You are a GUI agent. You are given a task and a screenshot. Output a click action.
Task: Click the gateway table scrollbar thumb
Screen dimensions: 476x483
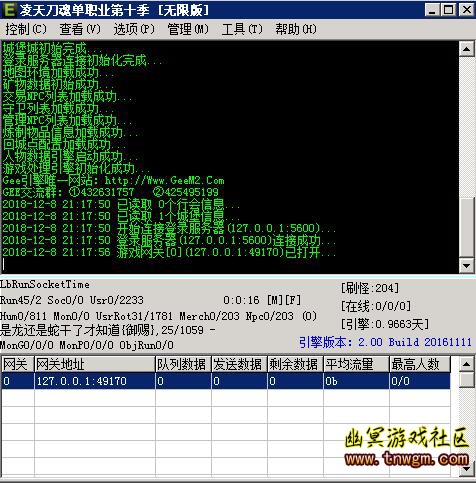[466, 380]
